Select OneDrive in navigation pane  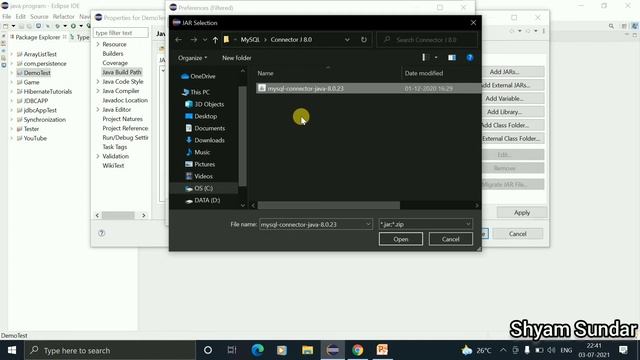198,76
